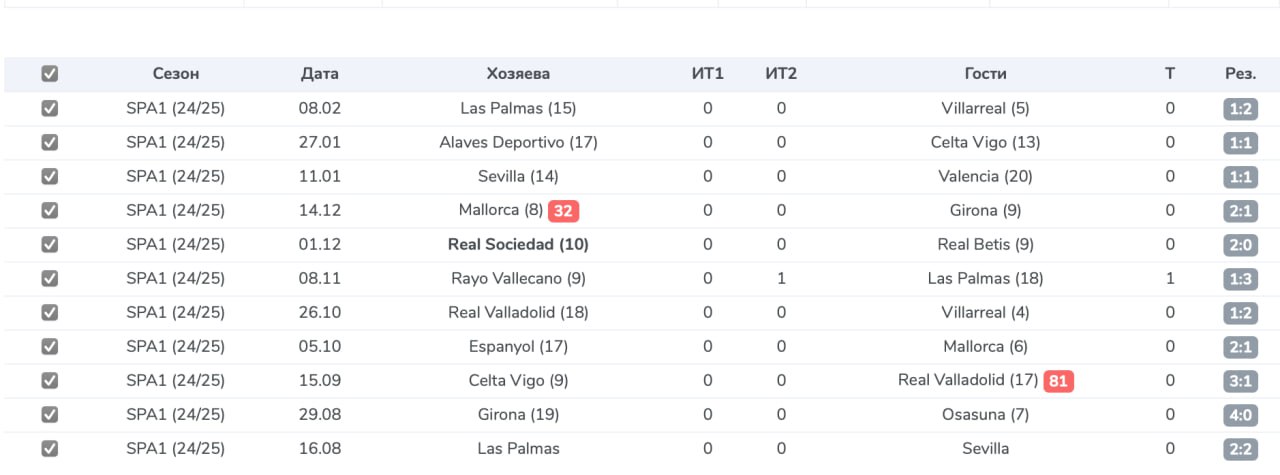Uncheck the 08.02 Las Palmas match row
Image resolution: width=1280 pixels, height=475 pixels.
click(49, 109)
